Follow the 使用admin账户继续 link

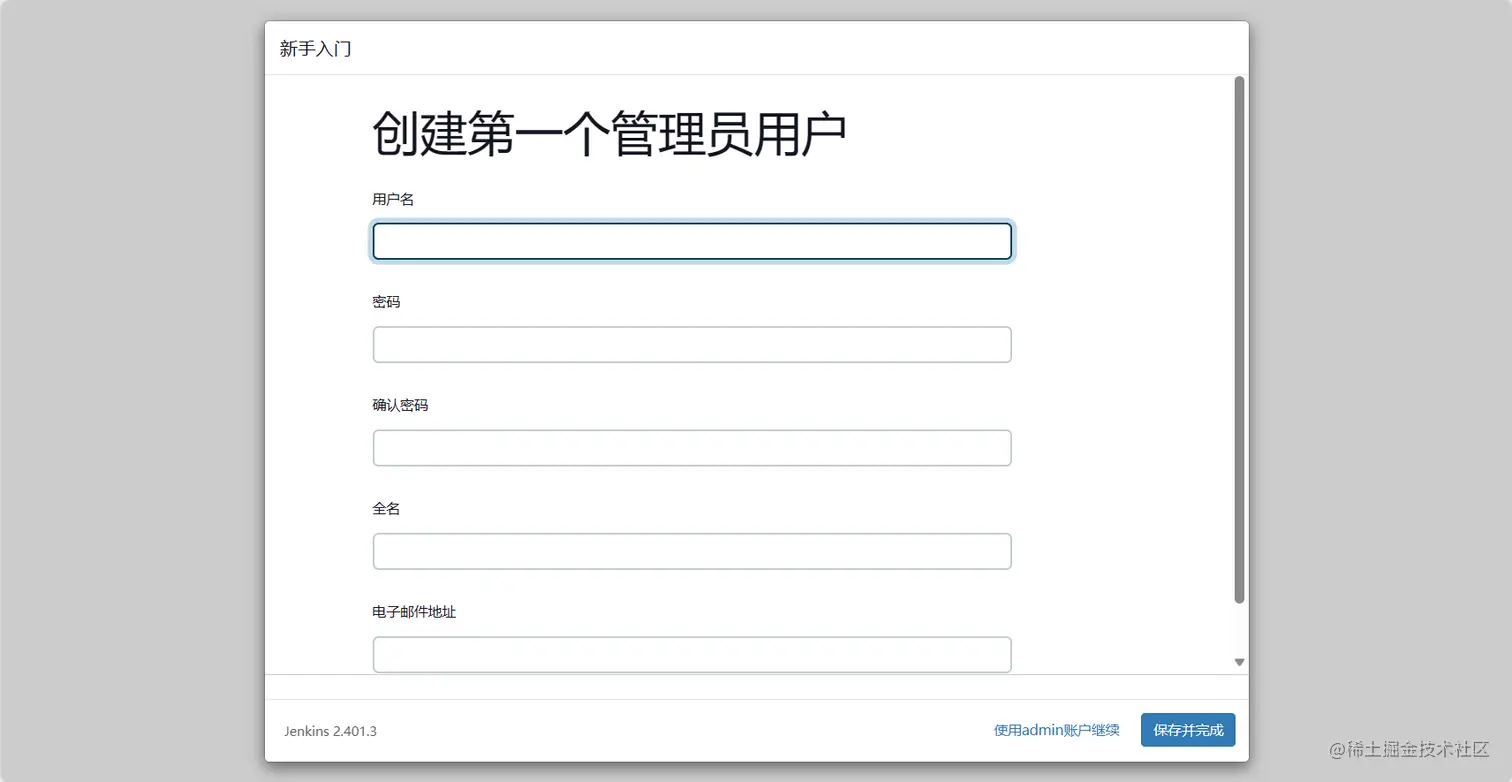point(1057,730)
